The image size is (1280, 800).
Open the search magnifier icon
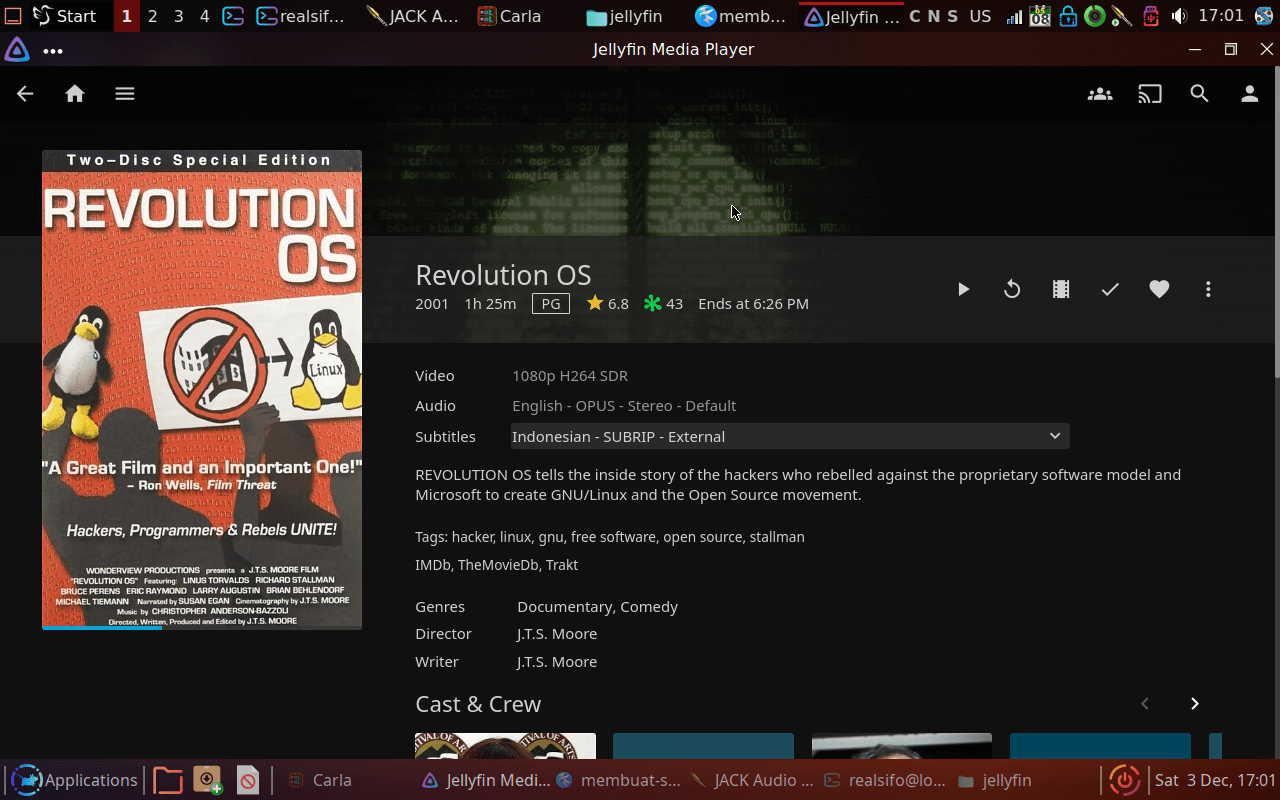point(1200,94)
